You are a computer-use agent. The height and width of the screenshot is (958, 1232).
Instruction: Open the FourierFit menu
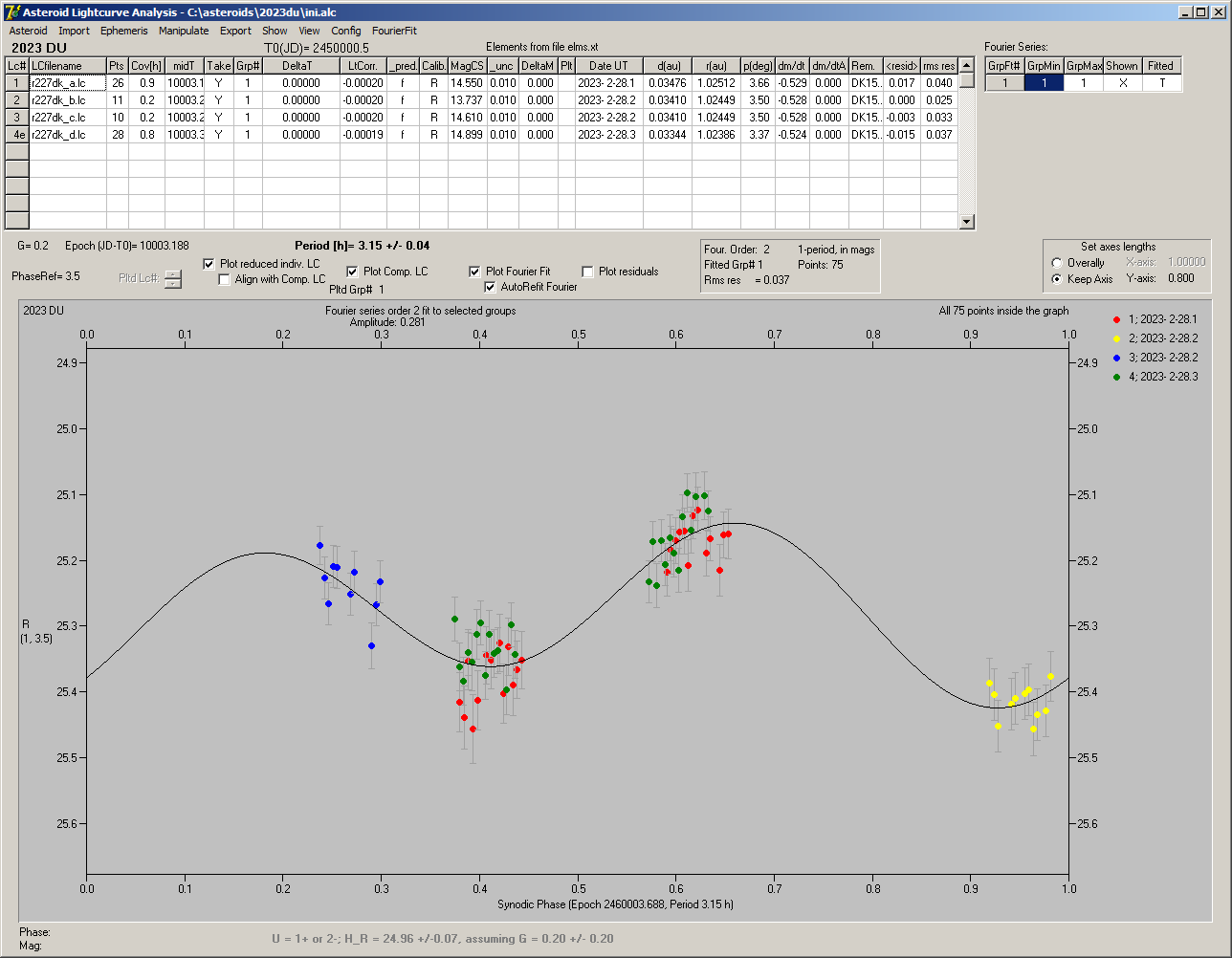pyautogui.click(x=394, y=31)
